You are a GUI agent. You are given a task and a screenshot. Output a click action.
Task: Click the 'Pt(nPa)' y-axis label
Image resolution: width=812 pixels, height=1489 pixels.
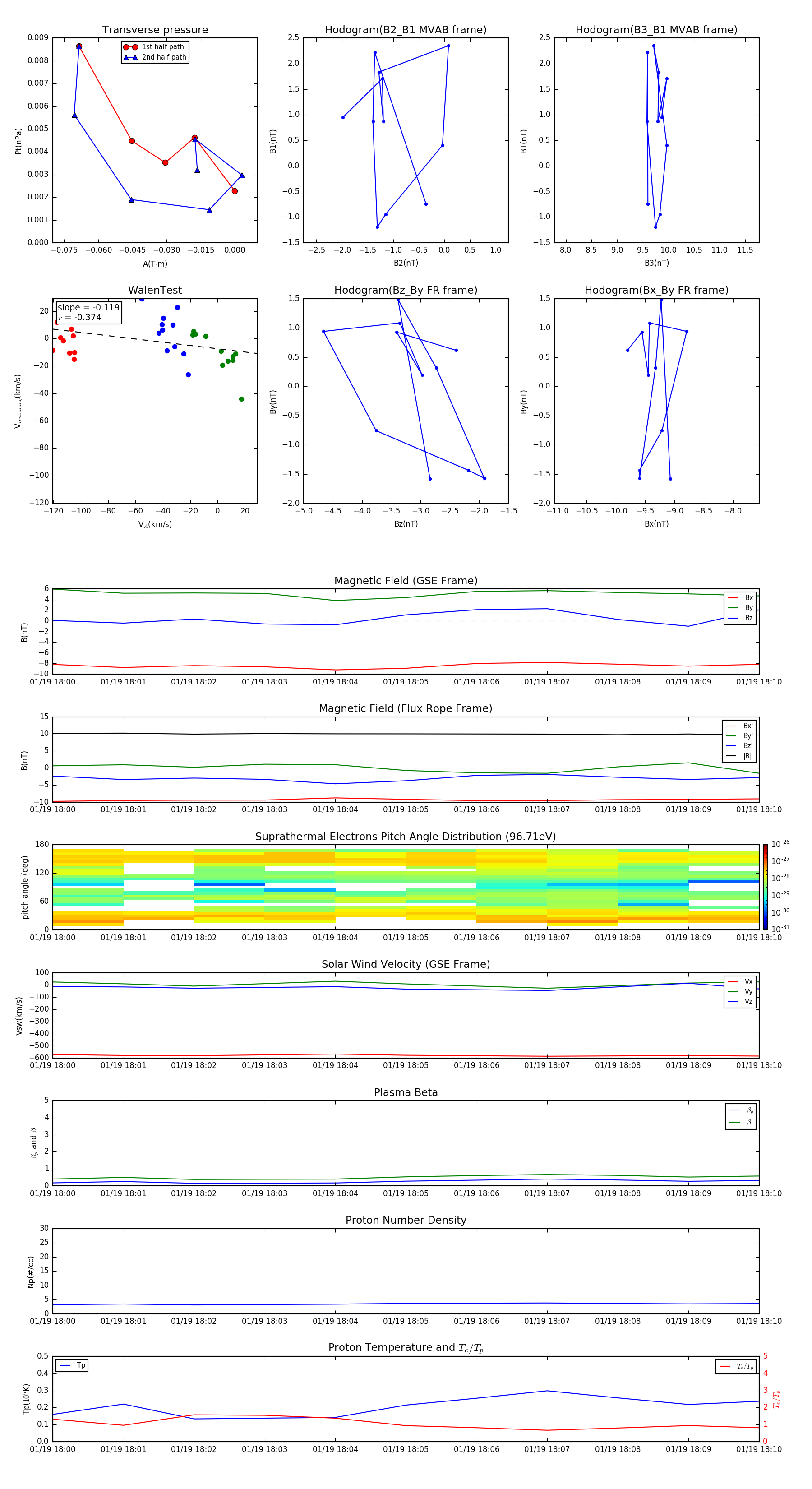coord(18,141)
